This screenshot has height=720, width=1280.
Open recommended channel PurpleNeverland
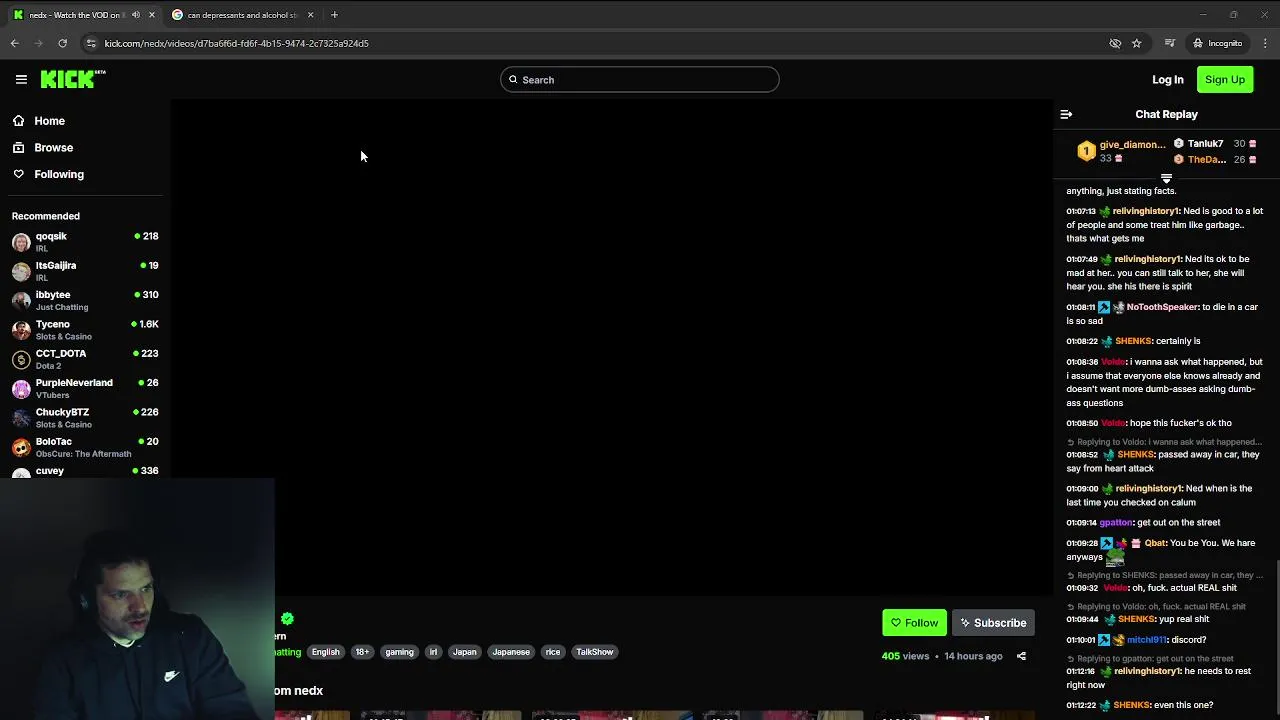[85, 388]
